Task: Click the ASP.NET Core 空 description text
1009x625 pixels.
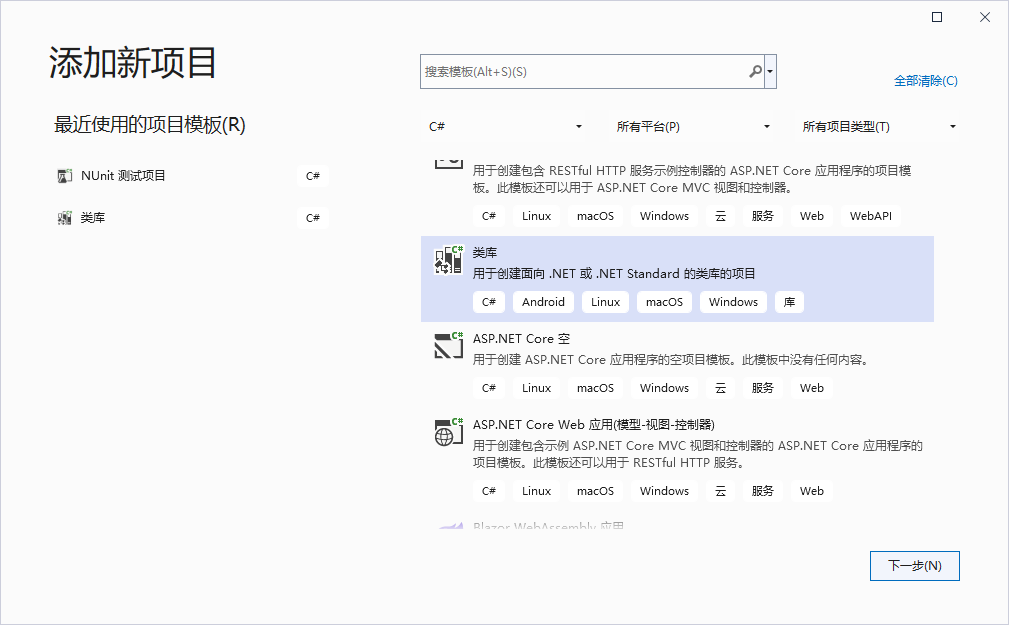Action: [x=672, y=360]
